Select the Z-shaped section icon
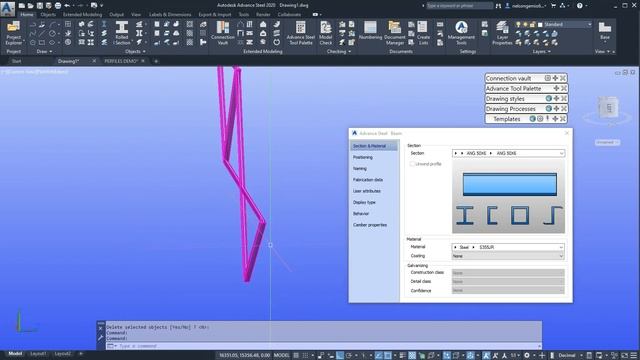The height and width of the screenshot is (360, 640). 553,215
